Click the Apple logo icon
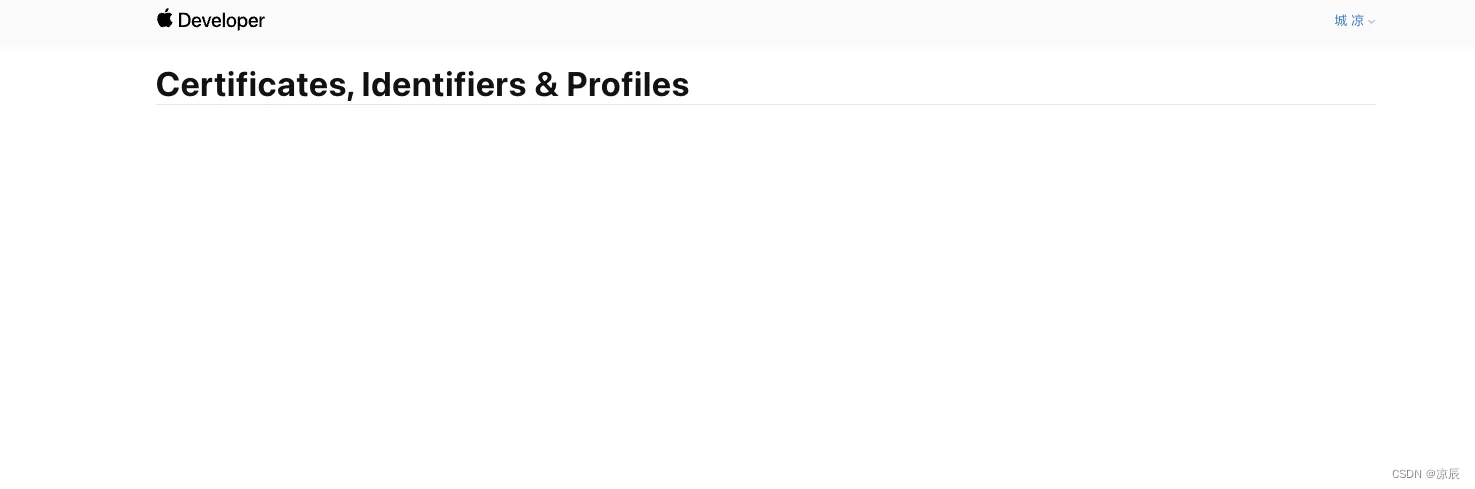 (x=165, y=18)
